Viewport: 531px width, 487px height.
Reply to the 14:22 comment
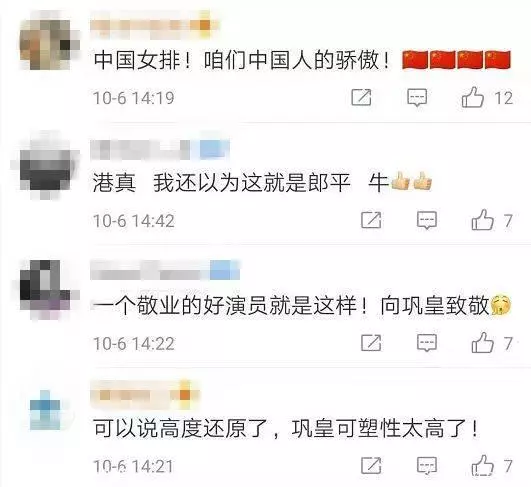pyautogui.click(x=427, y=343)
